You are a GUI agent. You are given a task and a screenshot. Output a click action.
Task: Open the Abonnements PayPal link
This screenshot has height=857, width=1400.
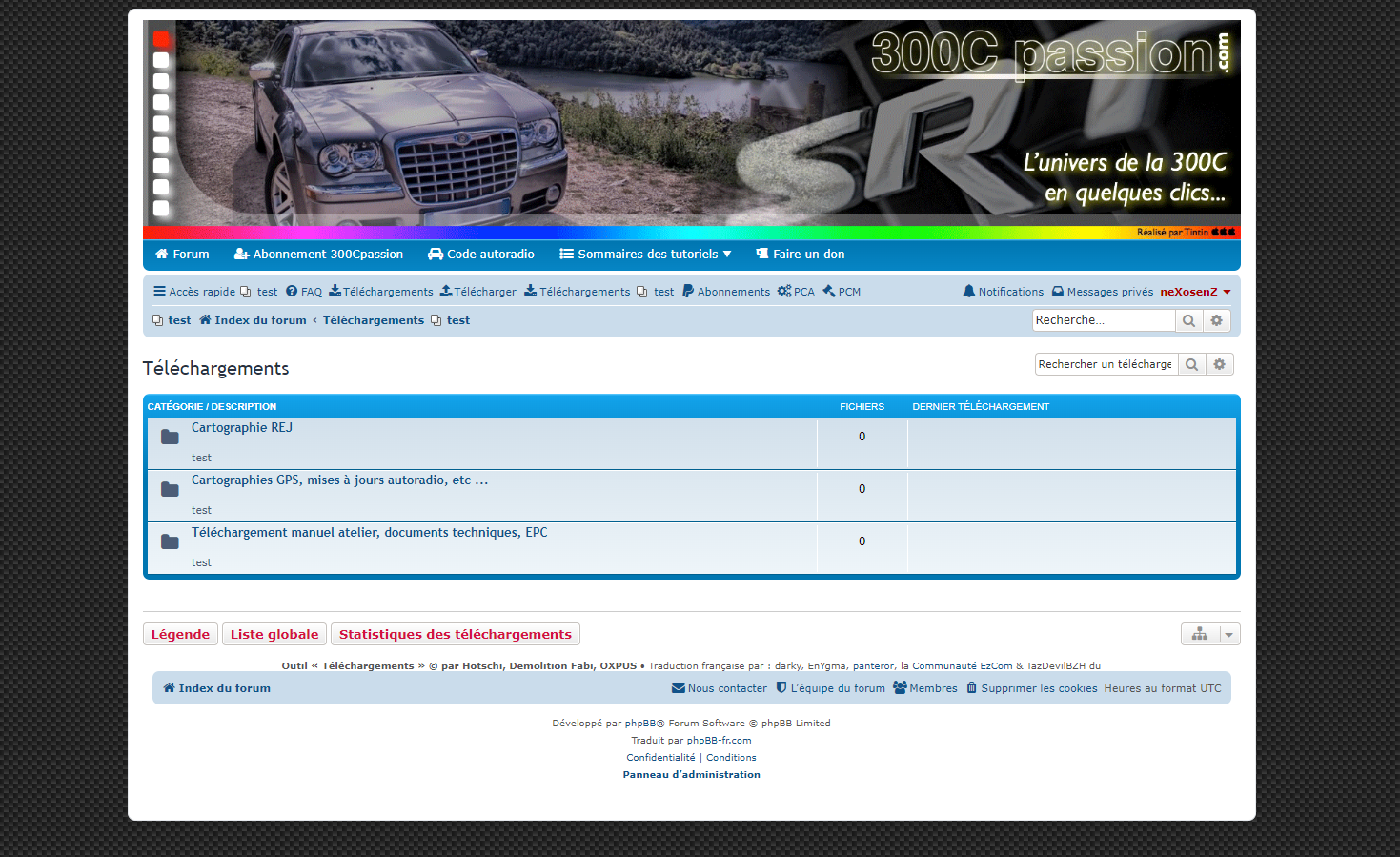pos(726,292)
